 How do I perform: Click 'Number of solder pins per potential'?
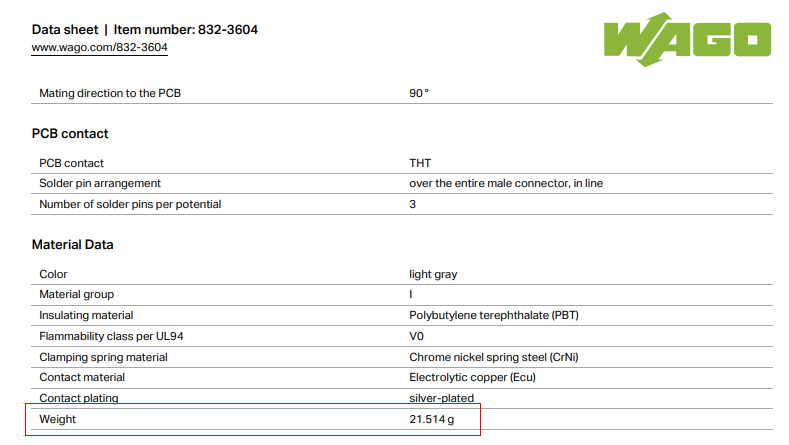pos(130,204)
